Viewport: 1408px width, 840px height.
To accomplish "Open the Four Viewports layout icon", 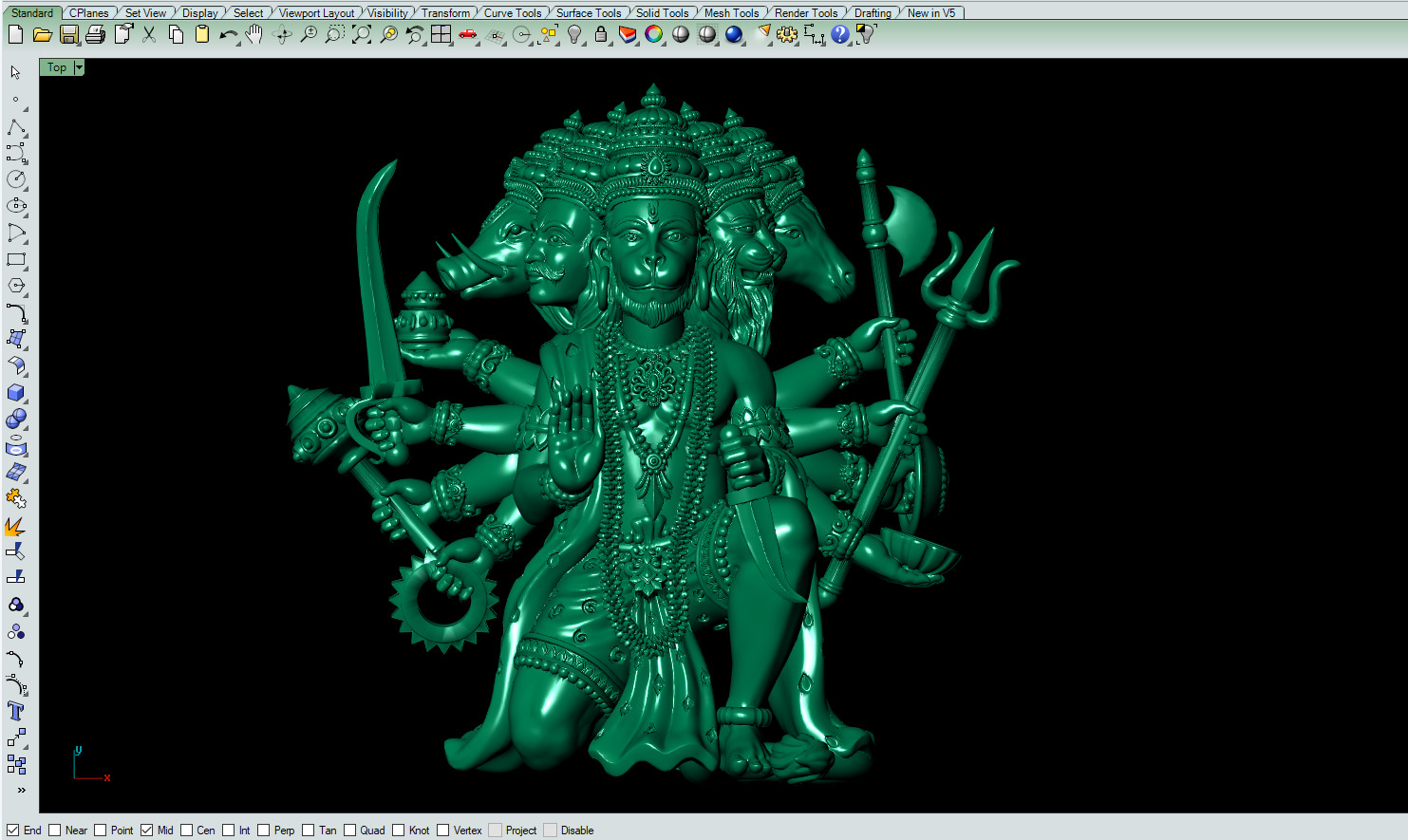I will (441, 35).
